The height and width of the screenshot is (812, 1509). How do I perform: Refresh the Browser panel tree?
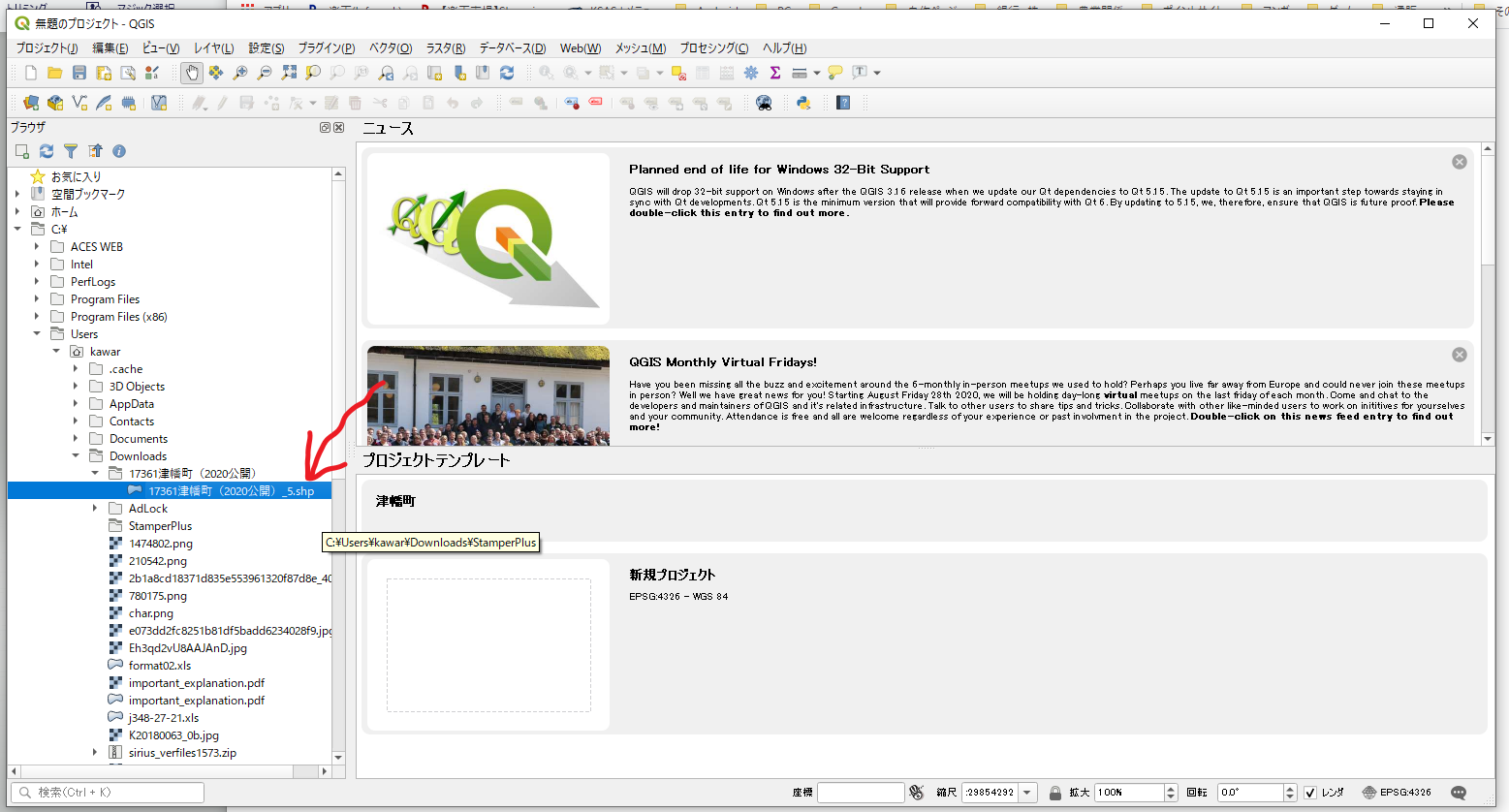coord(47,151)
